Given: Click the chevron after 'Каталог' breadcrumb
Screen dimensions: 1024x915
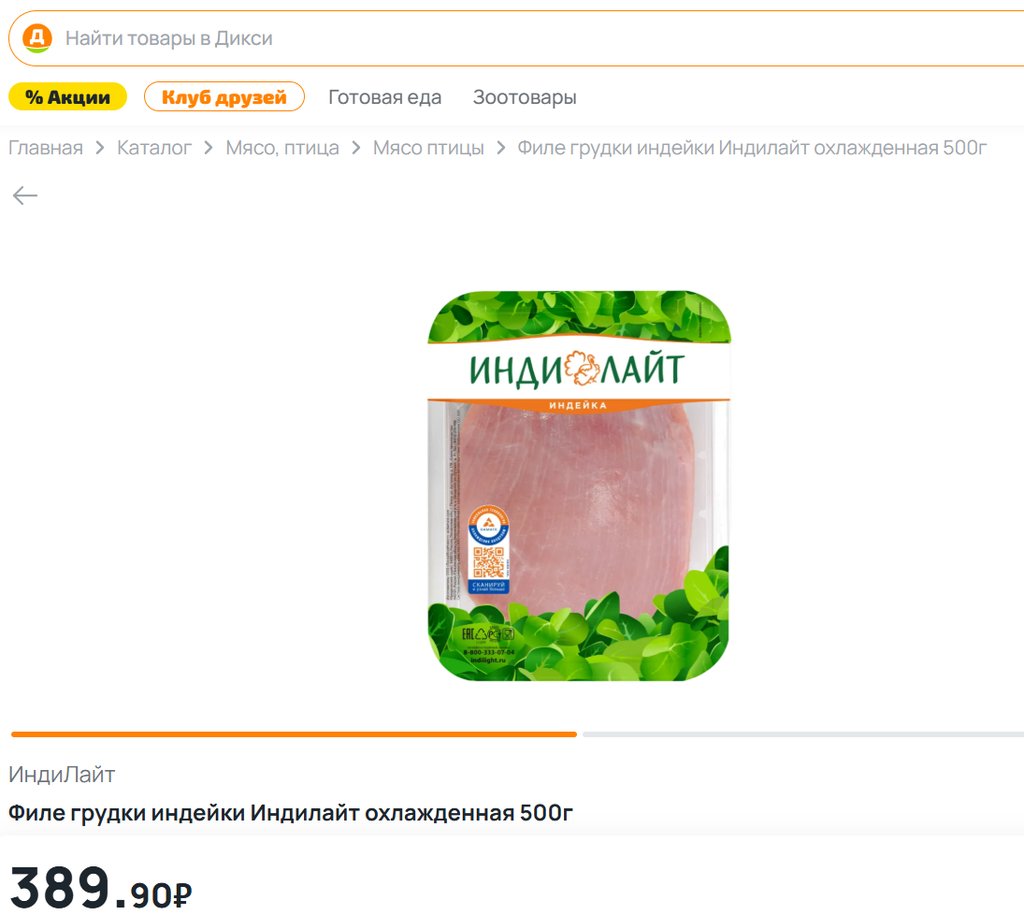Looking at the screenshot, I should coord(208,148).
